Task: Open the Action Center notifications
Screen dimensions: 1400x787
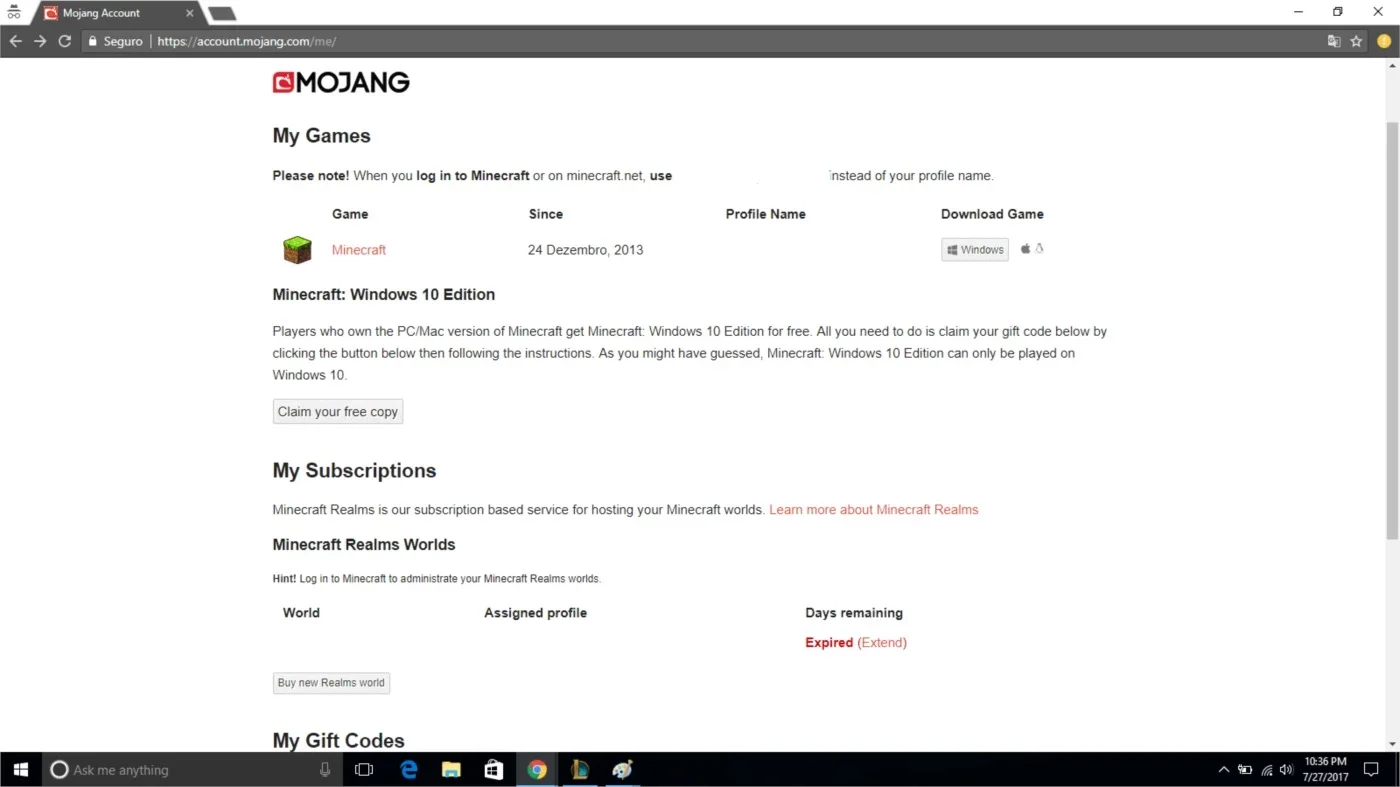Action: point(1371,770)
